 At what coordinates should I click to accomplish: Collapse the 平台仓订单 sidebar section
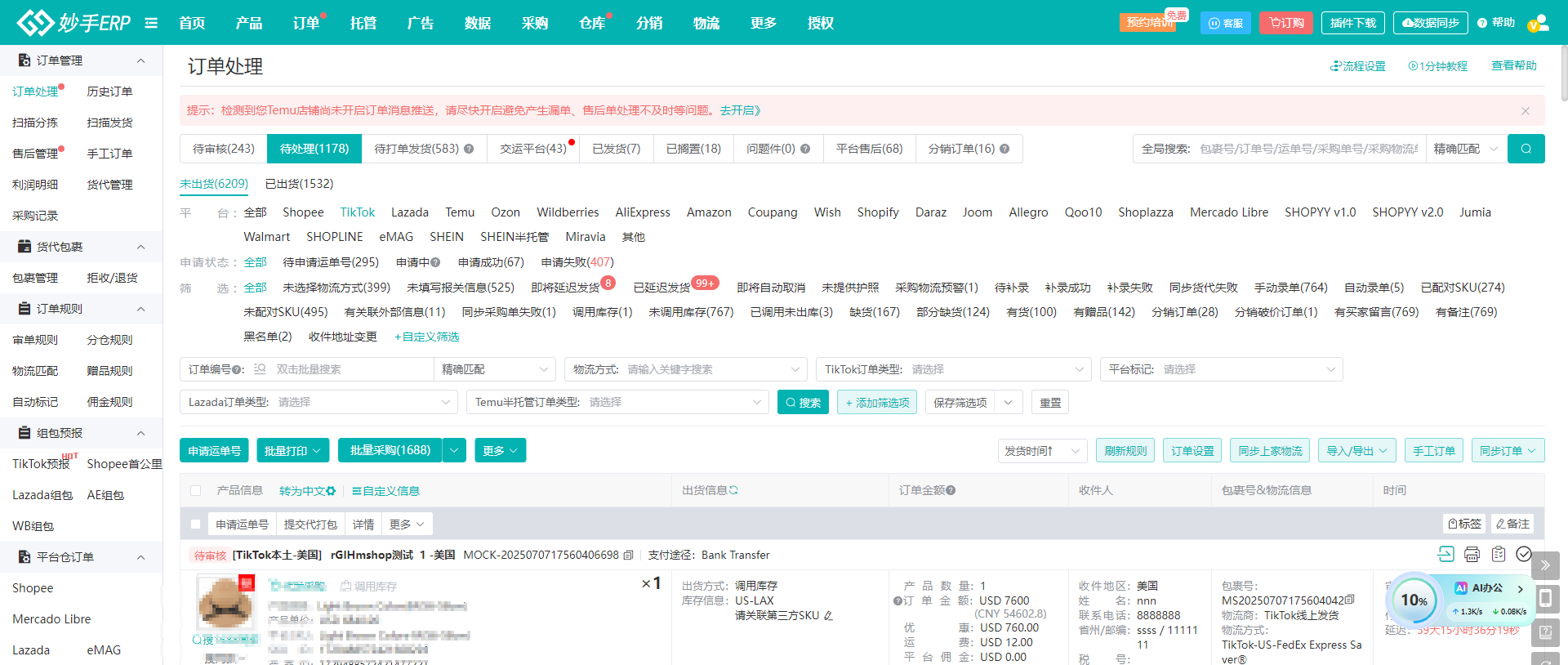coord(140,557)
